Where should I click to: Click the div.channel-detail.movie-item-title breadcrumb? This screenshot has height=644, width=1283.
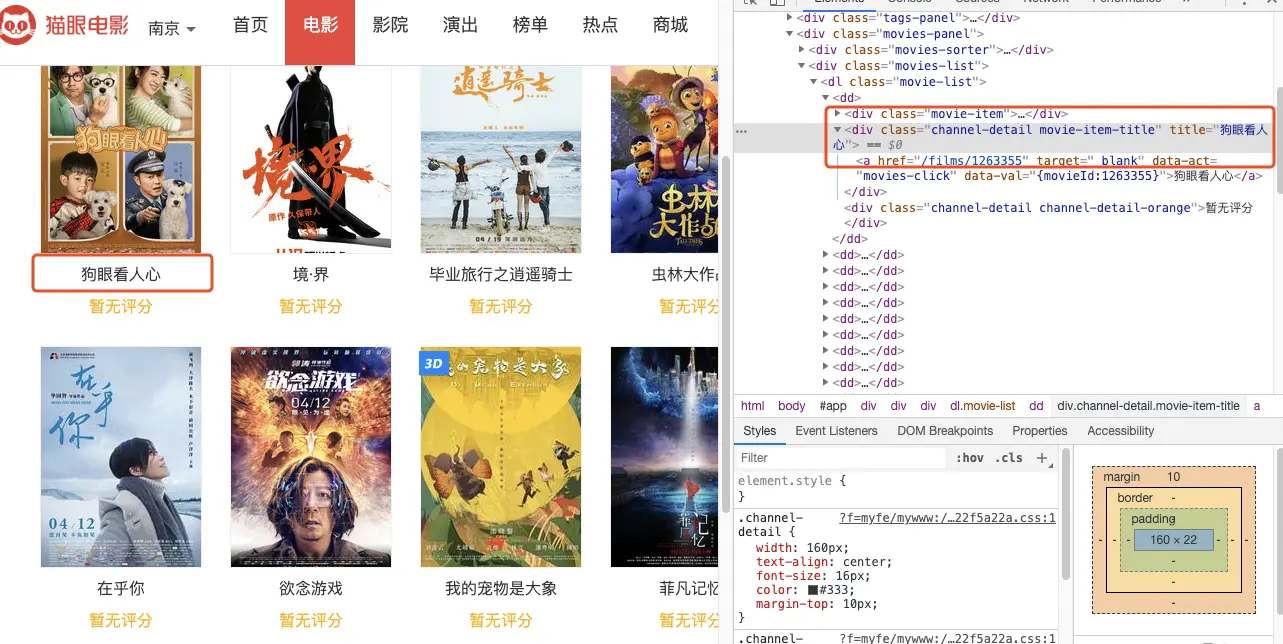1148,406
